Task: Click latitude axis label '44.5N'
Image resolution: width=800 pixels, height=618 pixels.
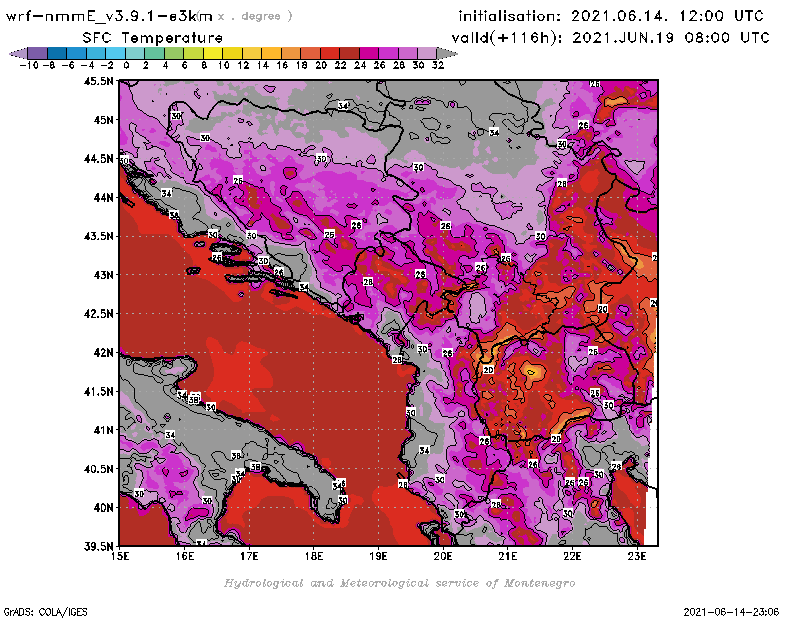Action: [98, 159]
